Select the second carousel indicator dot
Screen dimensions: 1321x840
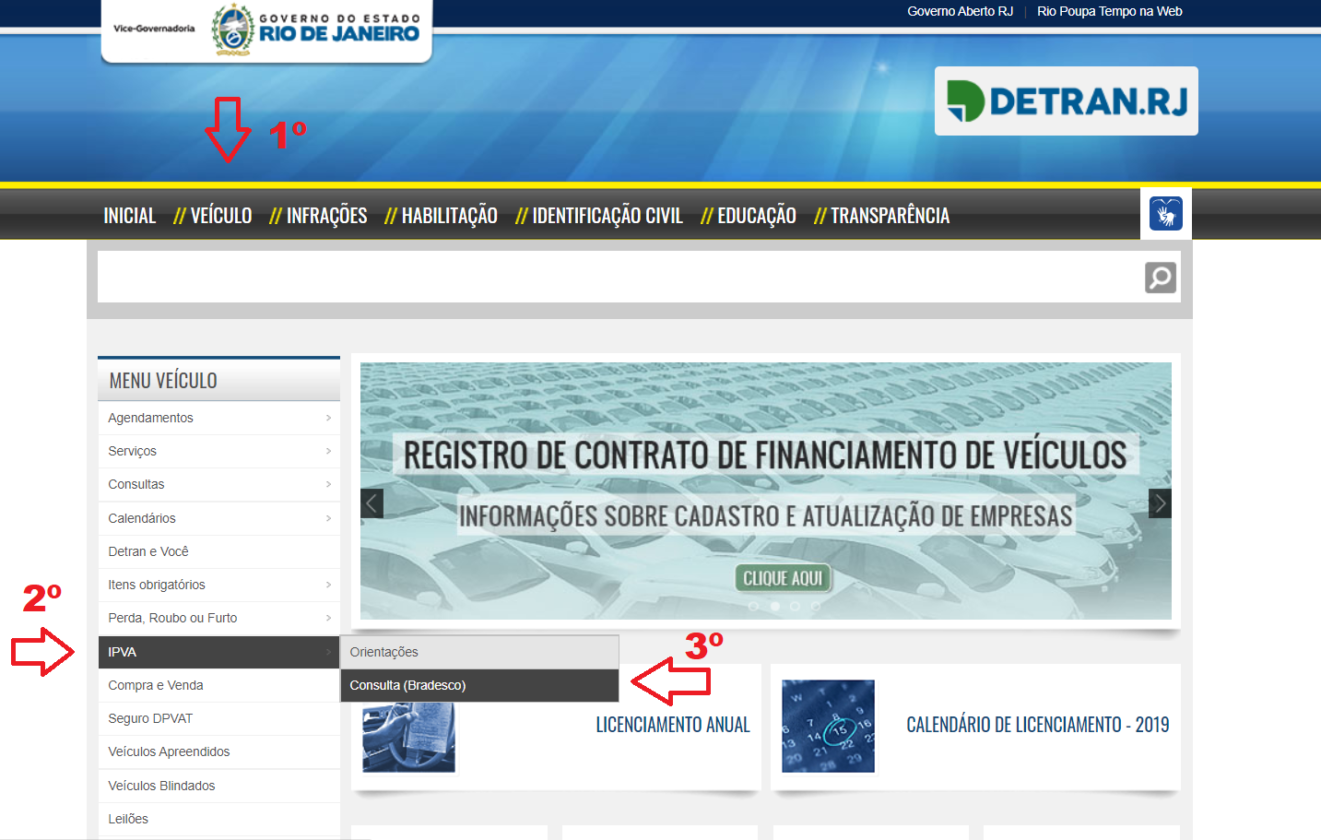click(x=774, y=606)
